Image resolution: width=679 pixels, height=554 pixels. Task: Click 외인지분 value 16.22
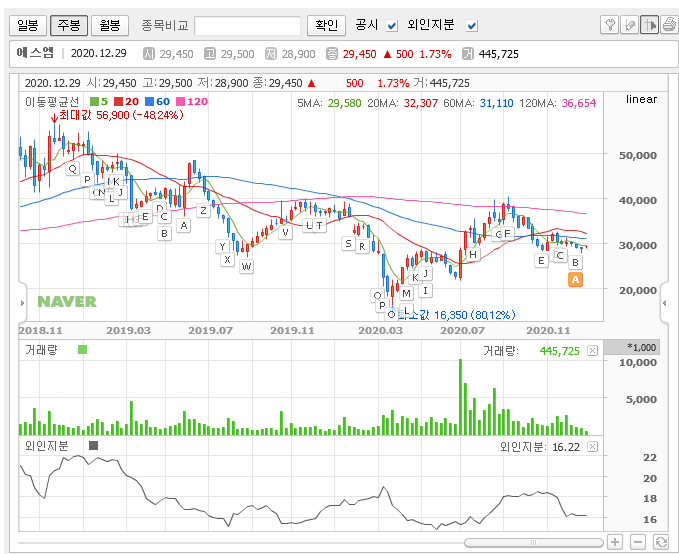pos(566,447)
